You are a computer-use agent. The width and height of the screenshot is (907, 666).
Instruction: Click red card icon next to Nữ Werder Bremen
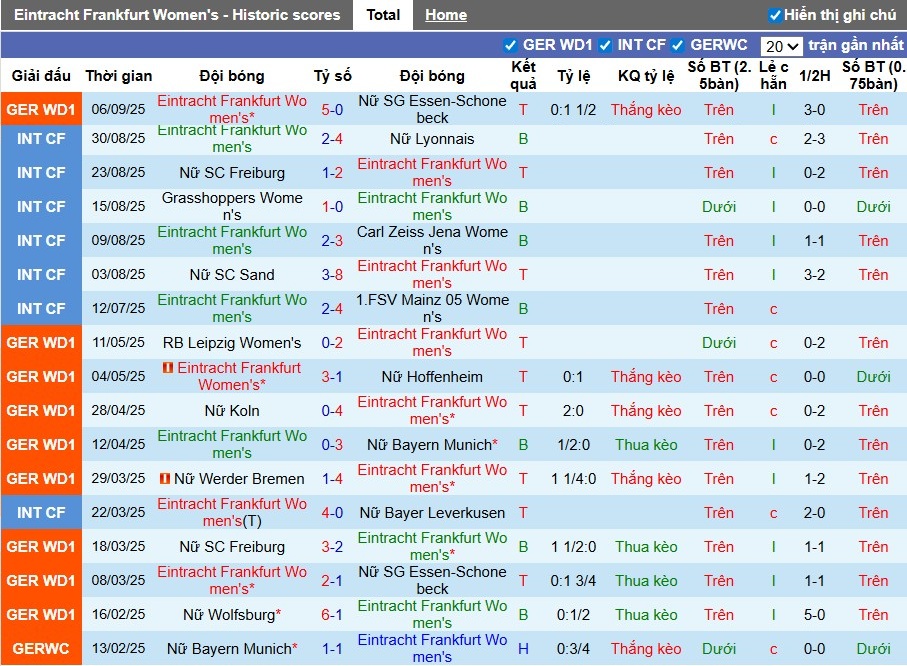165,479
